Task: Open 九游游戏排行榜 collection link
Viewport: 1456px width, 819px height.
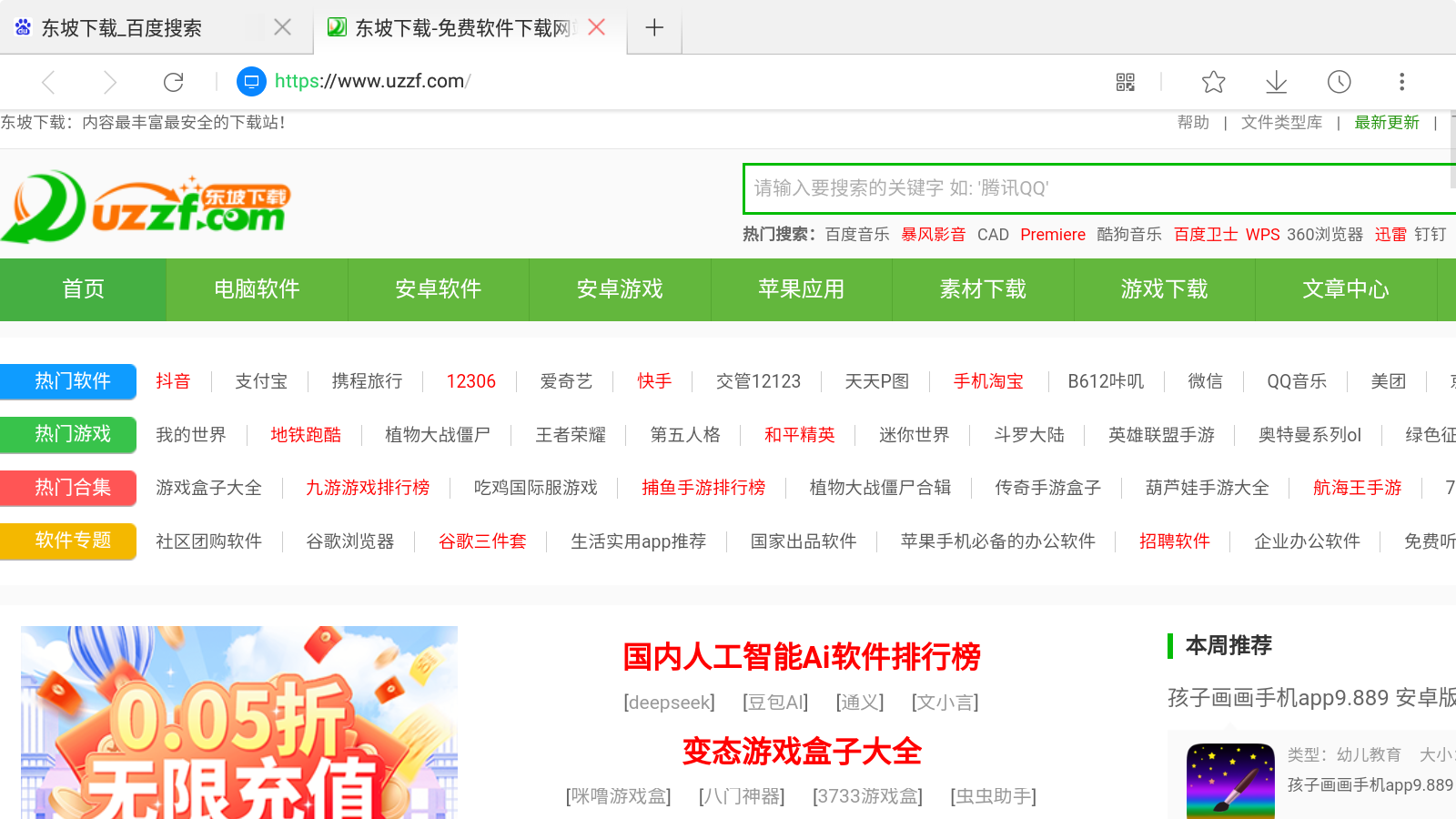Action: pos(368,488)
